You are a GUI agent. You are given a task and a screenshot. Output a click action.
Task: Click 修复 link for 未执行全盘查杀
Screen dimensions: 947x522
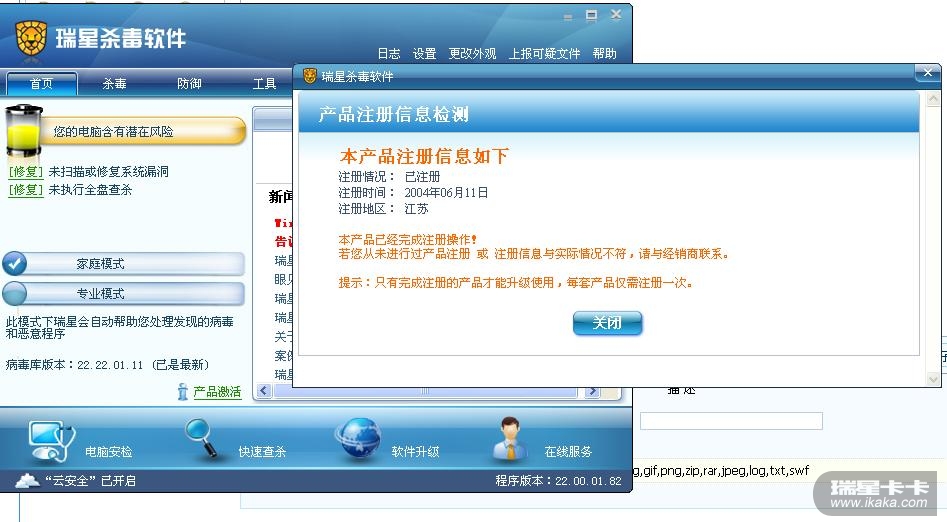click(x=26, y=190)
